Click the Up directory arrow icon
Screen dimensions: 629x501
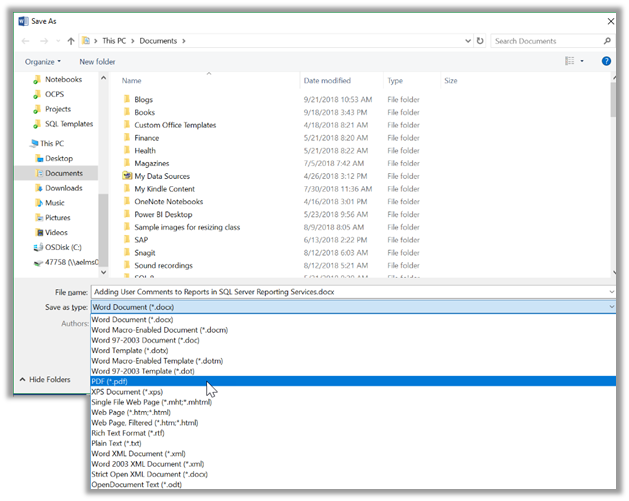click(x=71, y=41)
